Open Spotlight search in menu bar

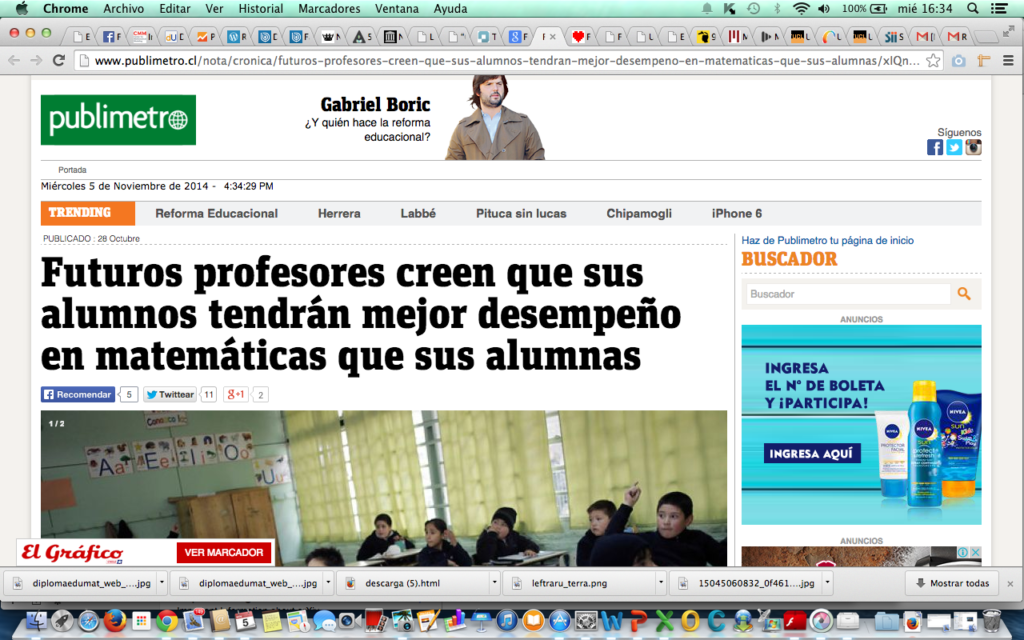coord(973,8)
